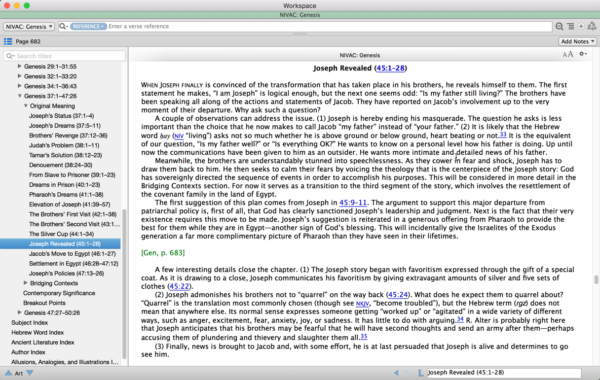Select The Brothers' Second Visit entry
Viewport: 600px width, 380px height.
click(x=75, y=224)
